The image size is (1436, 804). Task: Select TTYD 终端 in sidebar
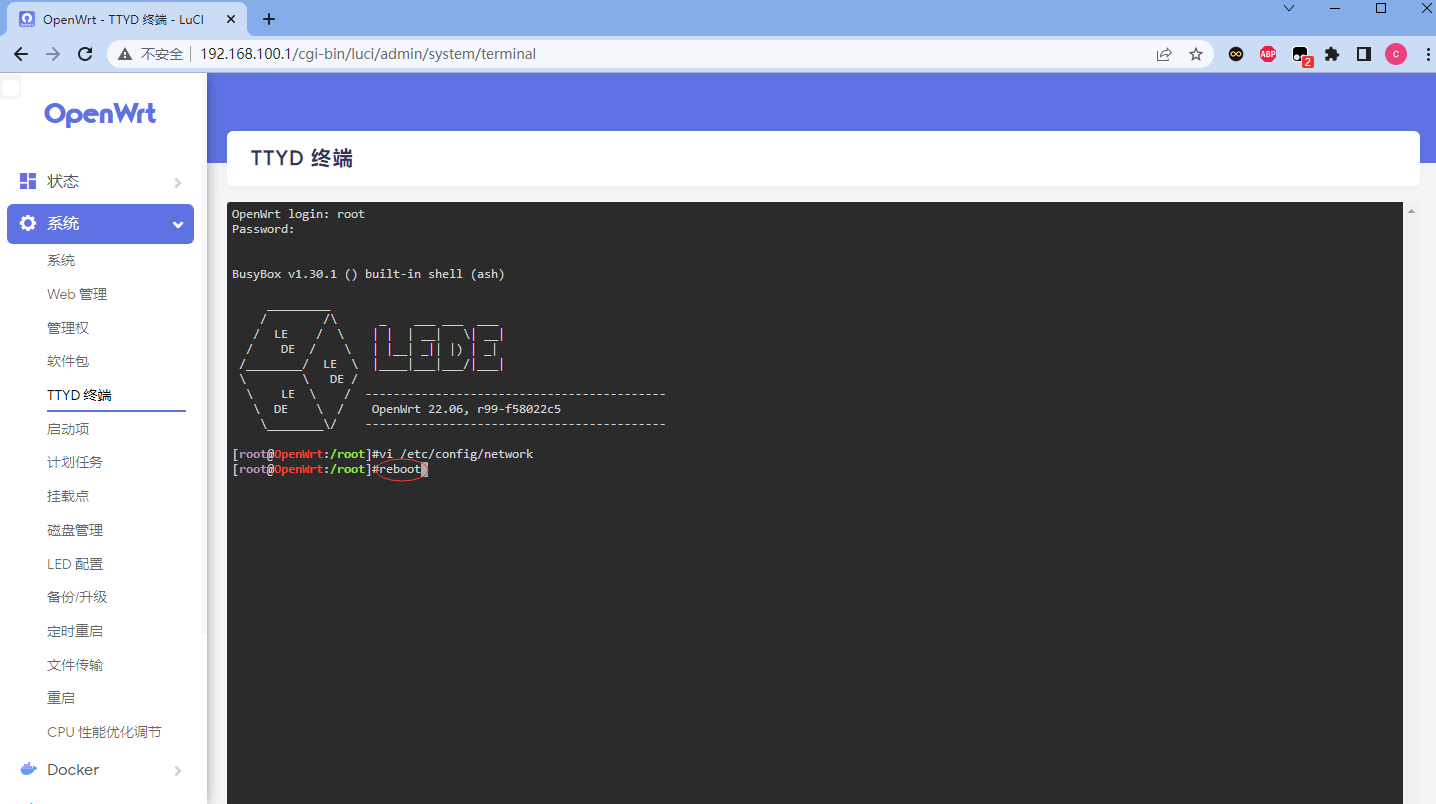[79, 395]
